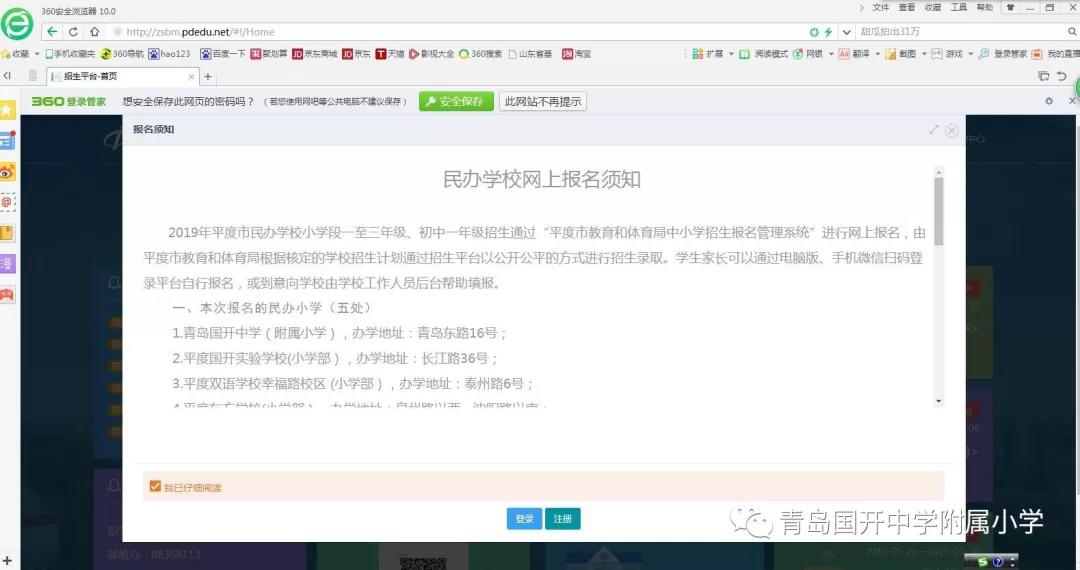Open the 登录管家 login manager tool
Image resolution: width=1080 pixels, height=570 pixels.
click(1003, 54)
